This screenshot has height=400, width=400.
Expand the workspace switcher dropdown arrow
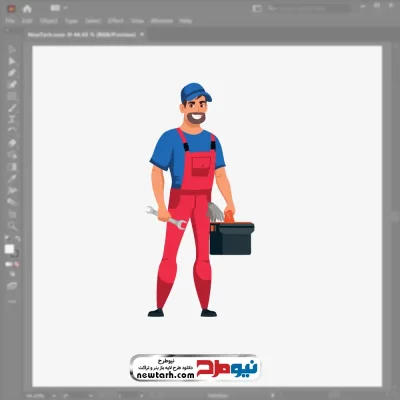coord(66,8)
